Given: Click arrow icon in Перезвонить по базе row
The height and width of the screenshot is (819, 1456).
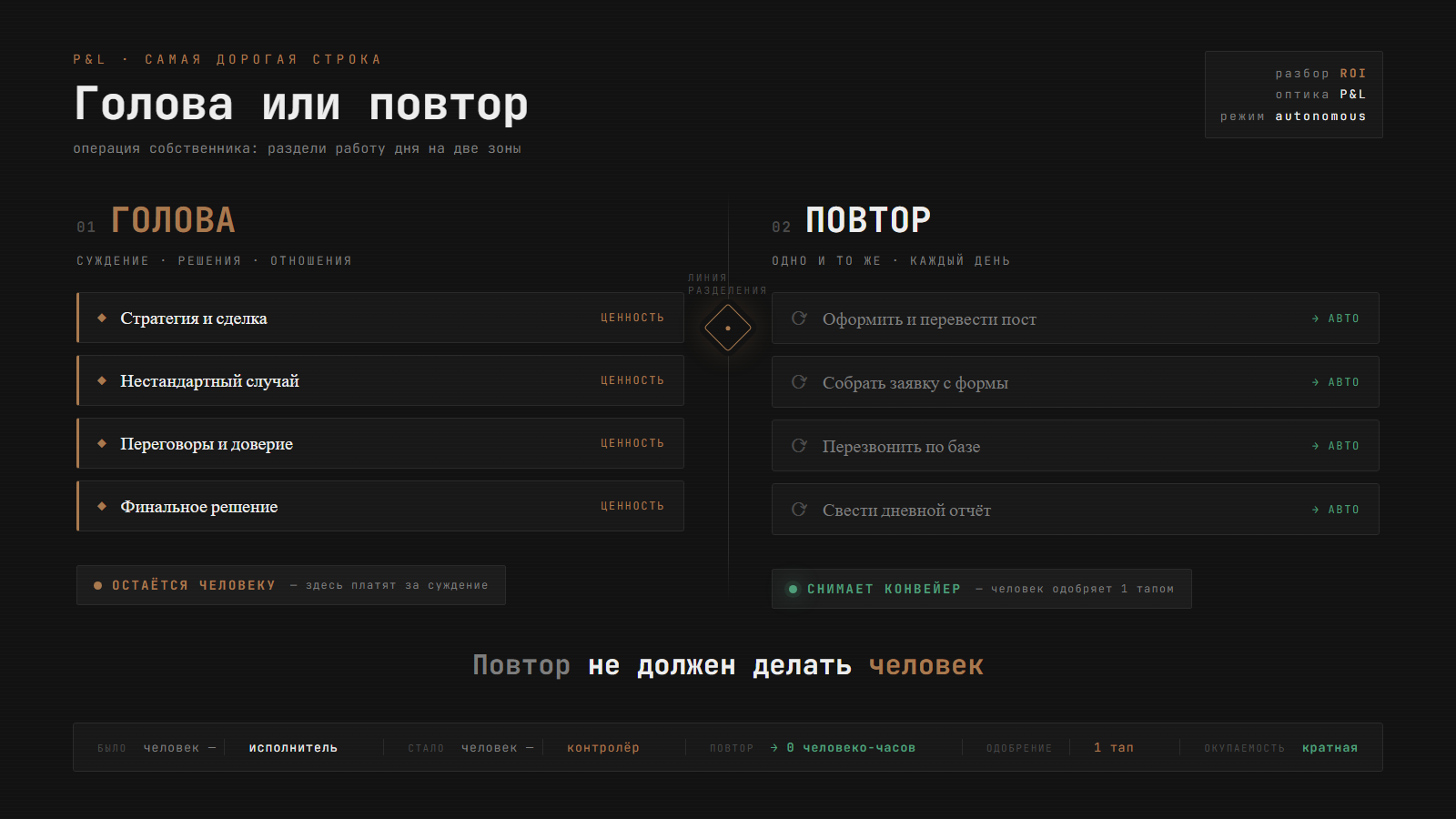Looking at the screenshot, I should coord(1316,446).
